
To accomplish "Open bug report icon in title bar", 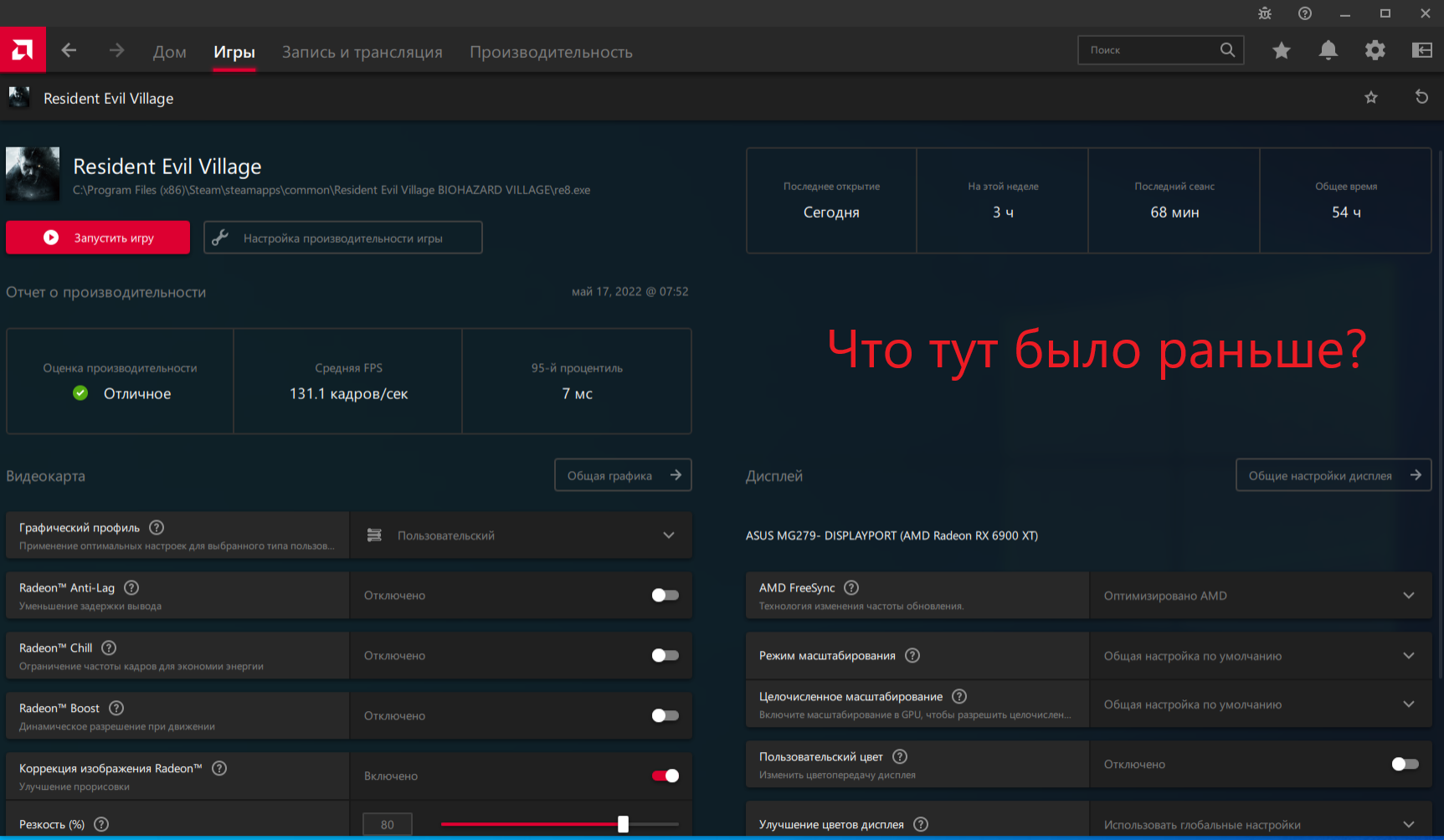I will pos(1265,13).
